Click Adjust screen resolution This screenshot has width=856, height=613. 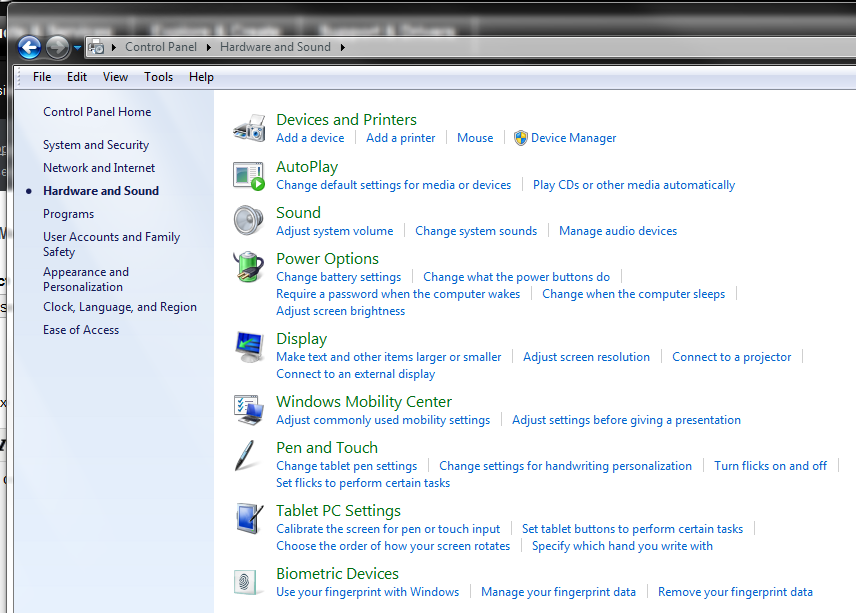coord(587,357)
